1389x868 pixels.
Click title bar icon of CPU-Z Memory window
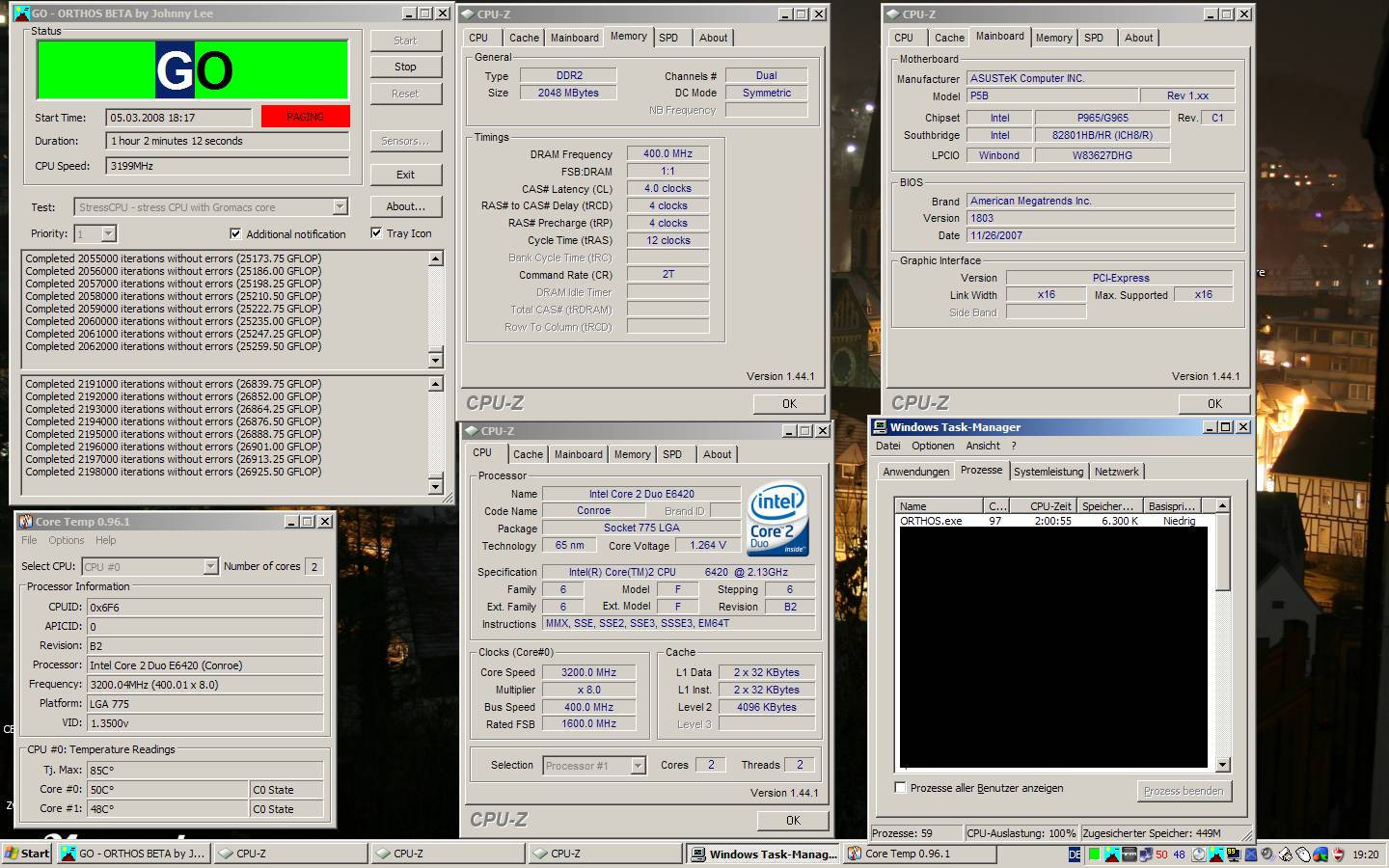click(468, 14)
